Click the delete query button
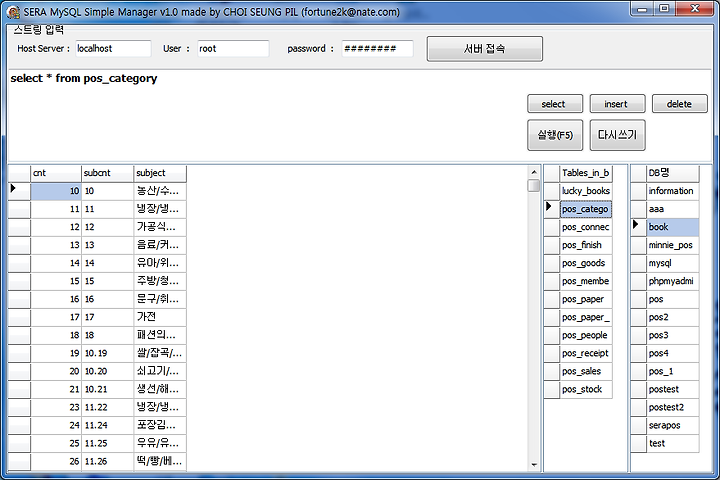Viewport: 720px width, 480px height. (x=680, y=104)
